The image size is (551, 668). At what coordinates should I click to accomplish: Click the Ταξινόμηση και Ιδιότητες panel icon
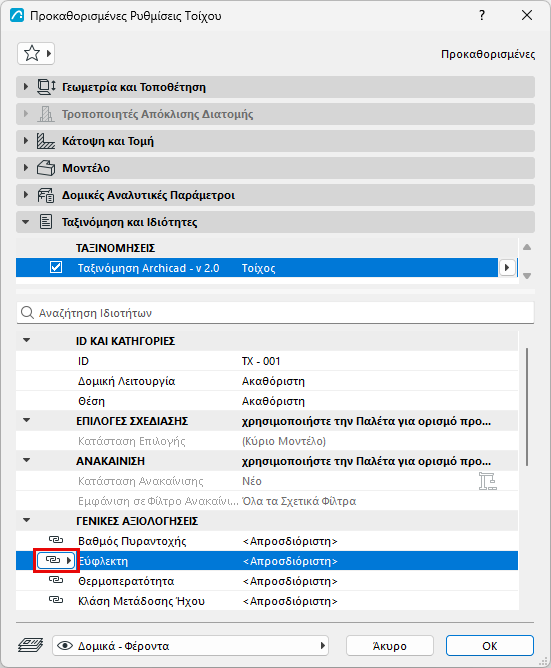coord(46,222)
